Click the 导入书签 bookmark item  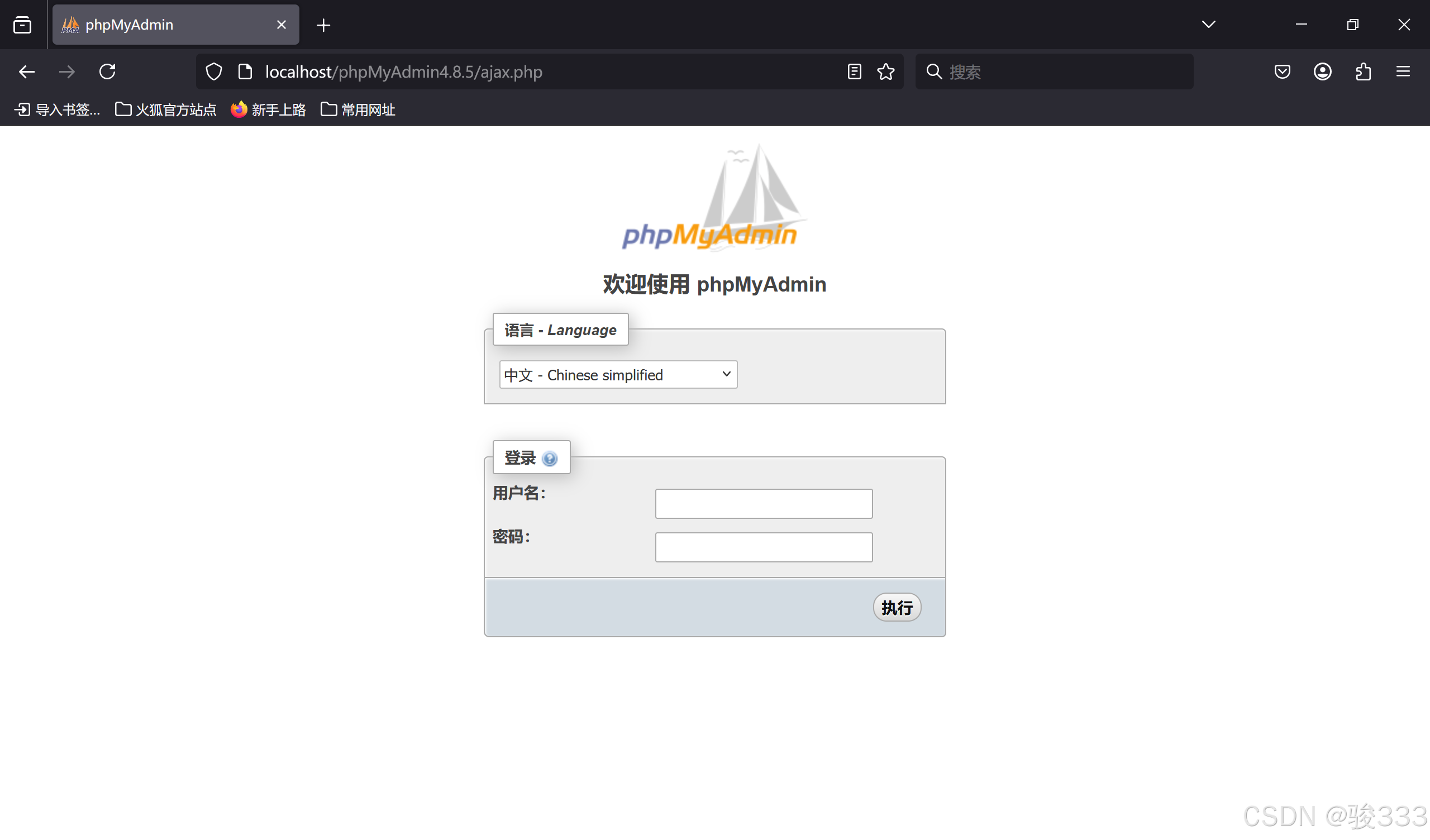click(x=57, y=109)
